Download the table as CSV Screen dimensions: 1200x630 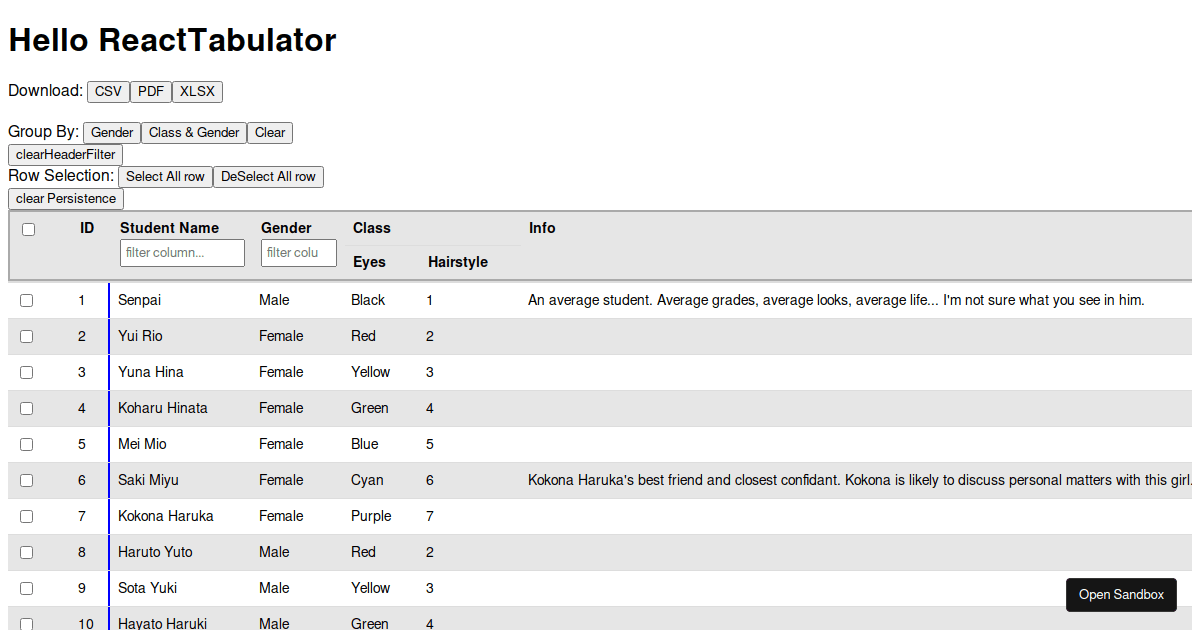click(x=108, y=91)
